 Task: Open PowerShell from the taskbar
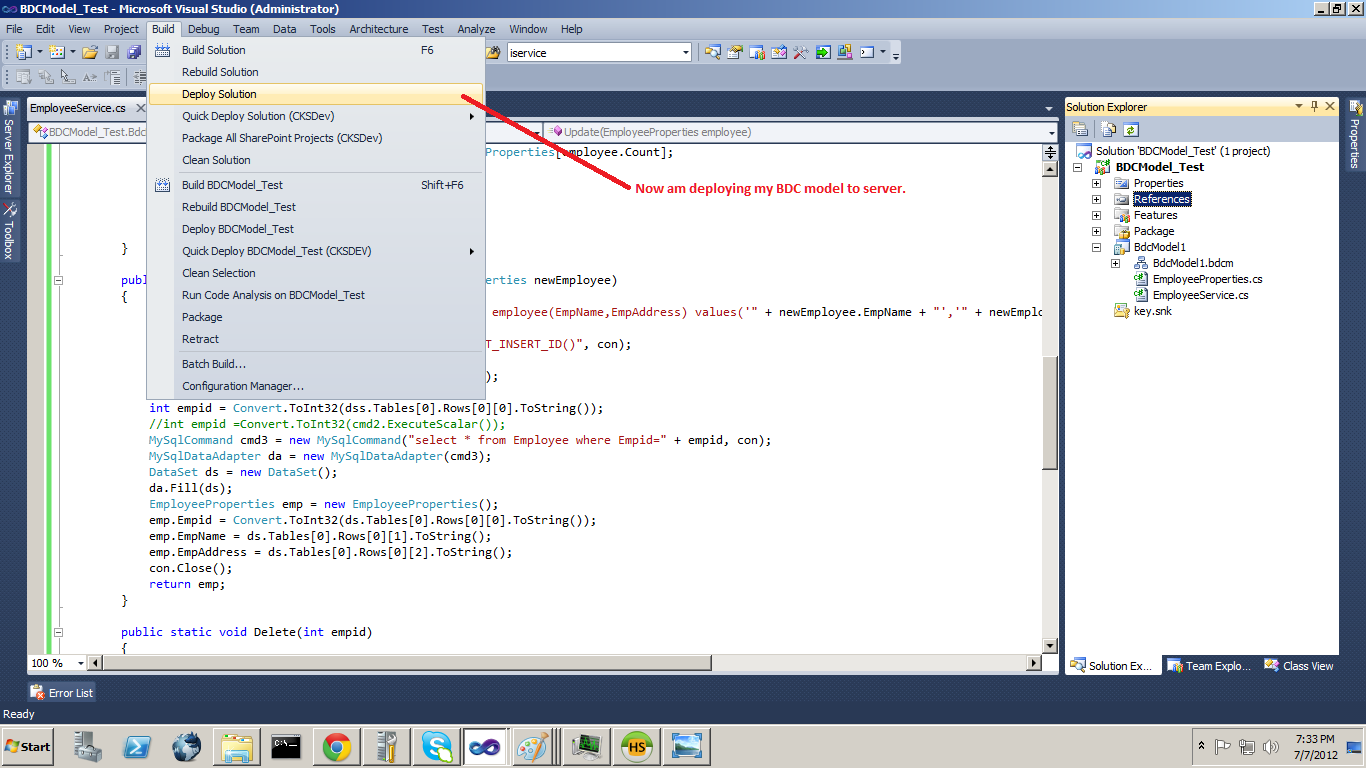136,746
